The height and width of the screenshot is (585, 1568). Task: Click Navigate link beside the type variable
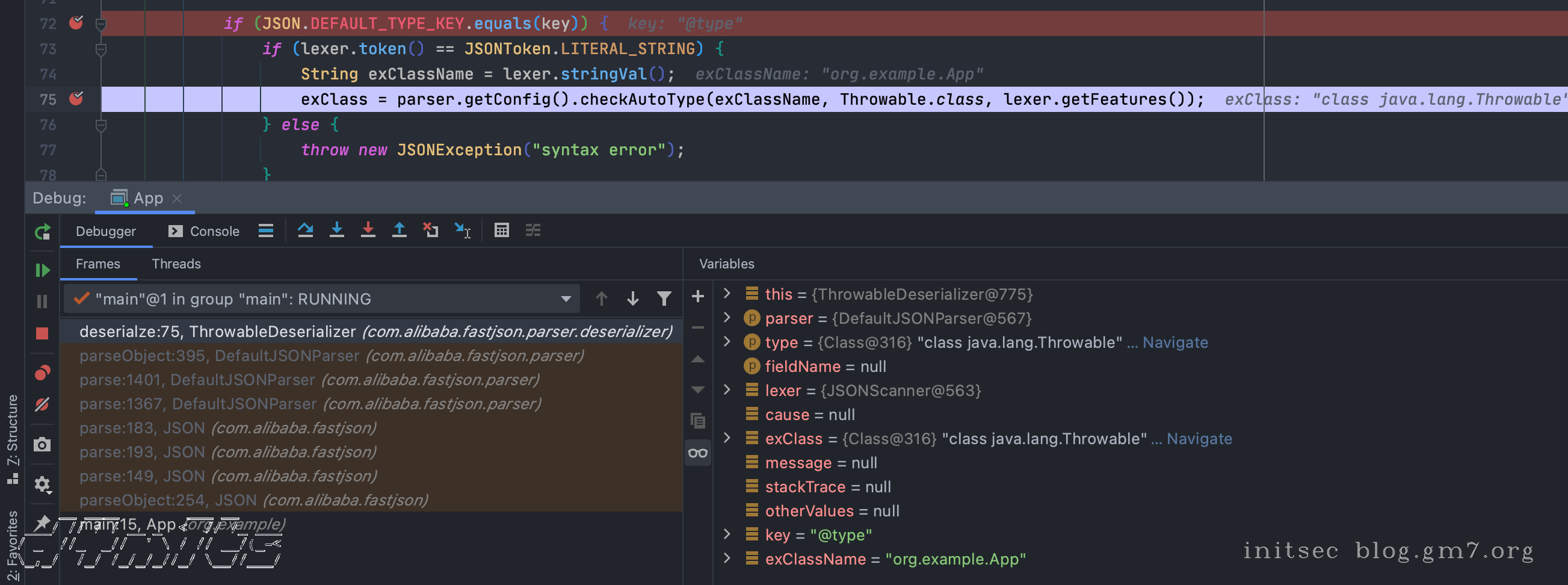tap(1174, 342)
